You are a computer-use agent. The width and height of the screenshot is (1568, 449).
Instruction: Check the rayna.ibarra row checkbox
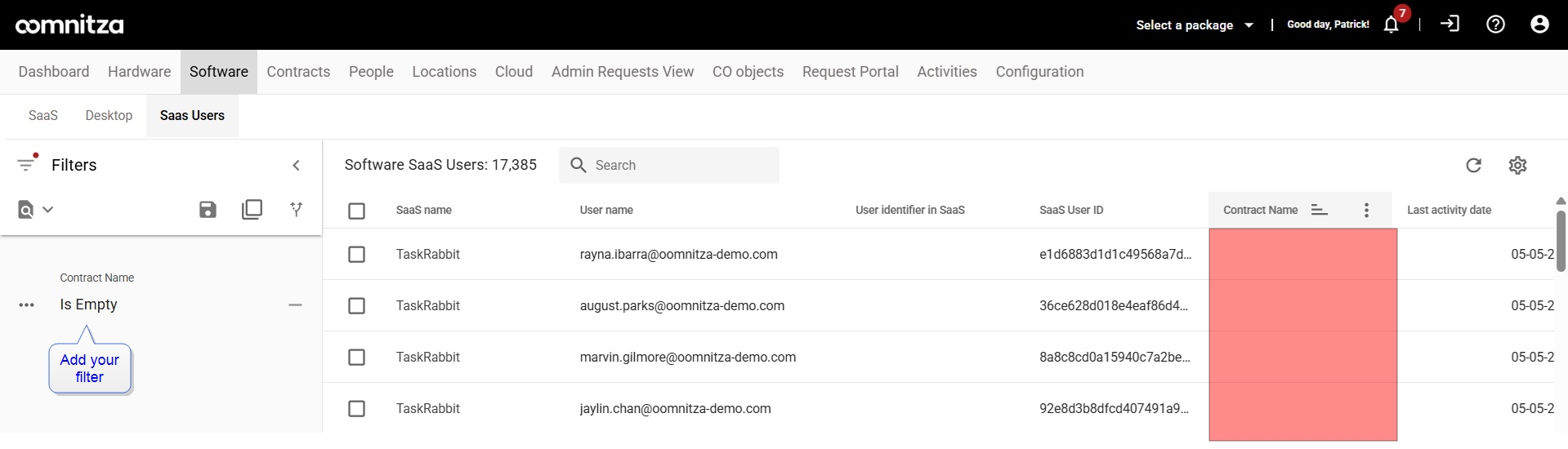point(356,254)
